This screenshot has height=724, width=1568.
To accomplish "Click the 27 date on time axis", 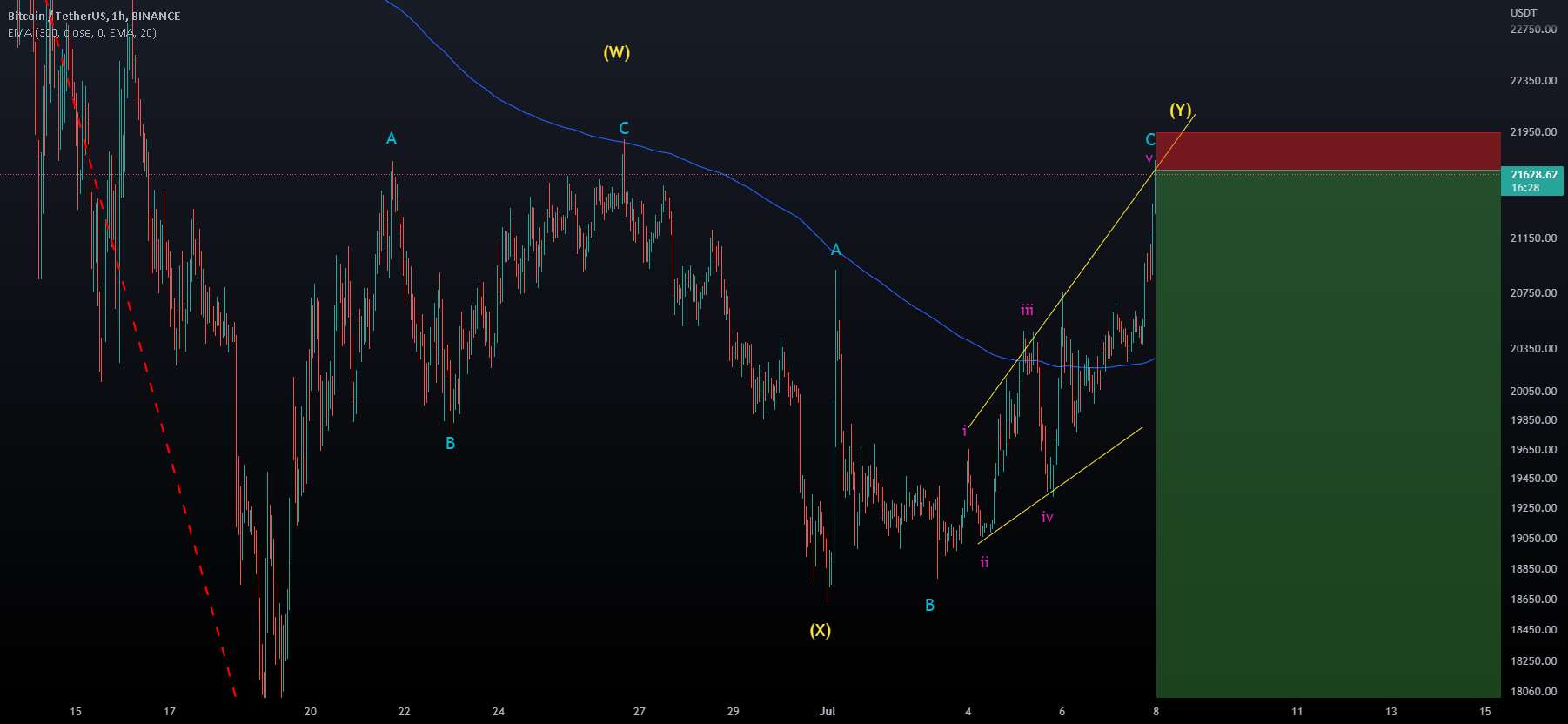I will pyautogui.click(x=640, y=711).
